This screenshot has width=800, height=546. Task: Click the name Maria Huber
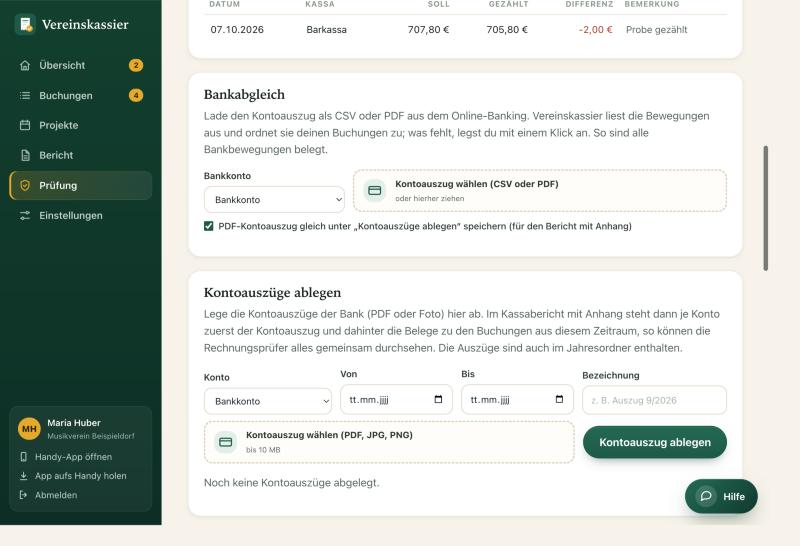[x=74, y=423]
